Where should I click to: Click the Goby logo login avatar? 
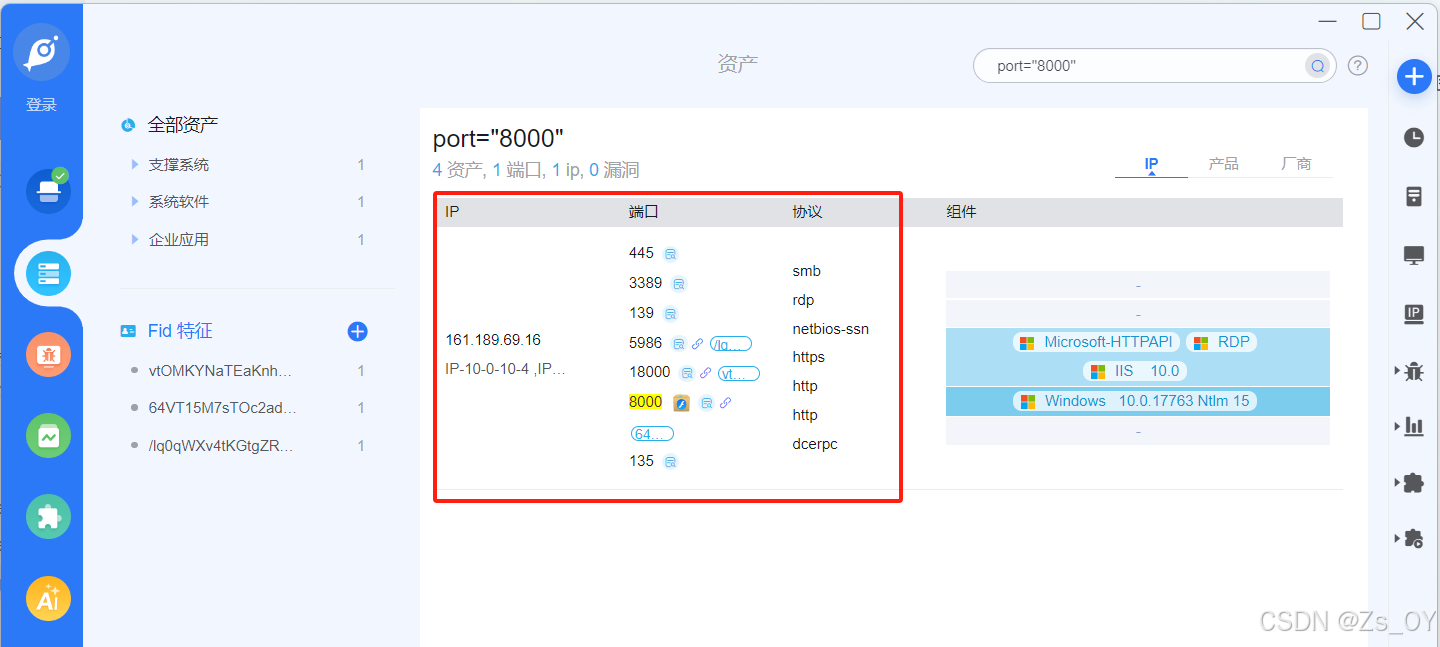pyautogui.click(x=41, y=52)
